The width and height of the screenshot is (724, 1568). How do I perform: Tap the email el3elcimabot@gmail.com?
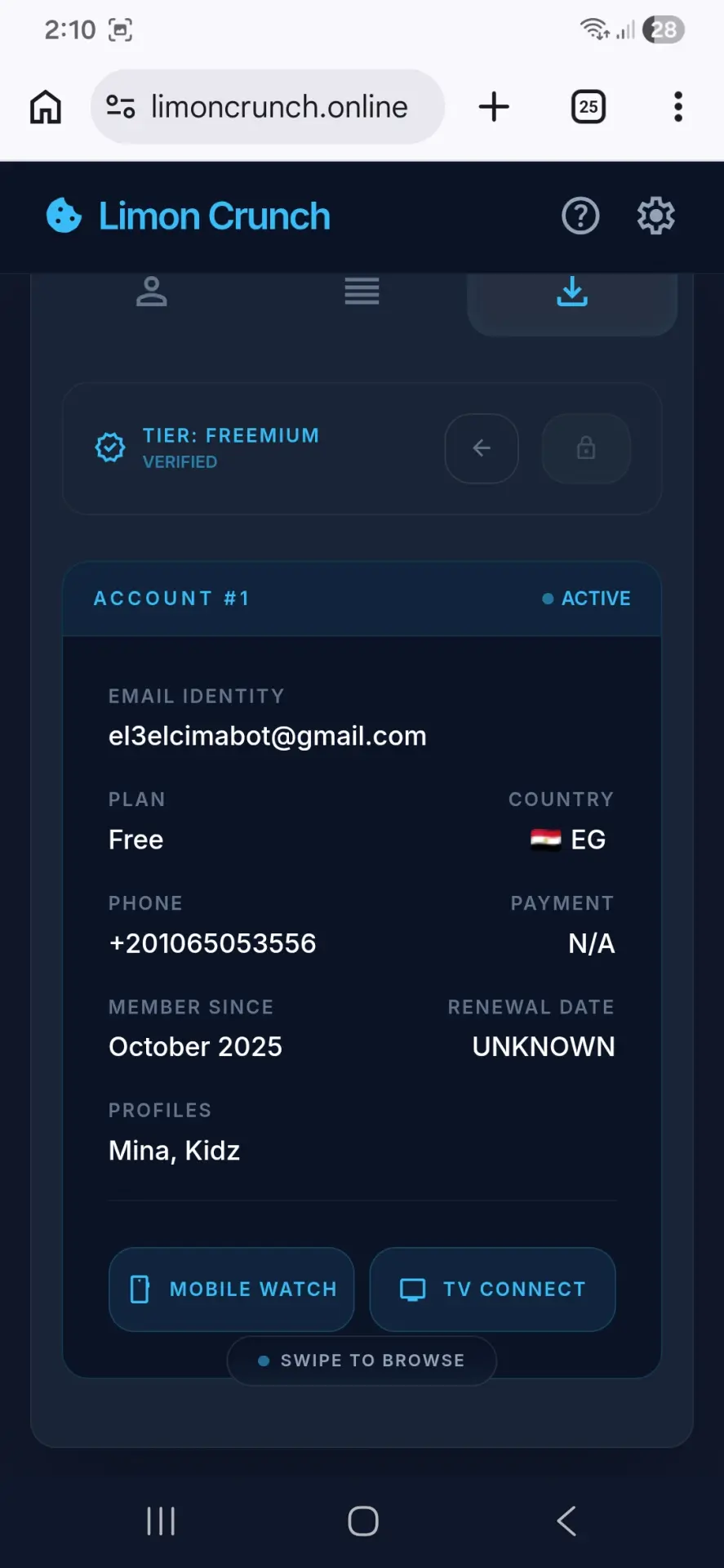click(268, 736)
